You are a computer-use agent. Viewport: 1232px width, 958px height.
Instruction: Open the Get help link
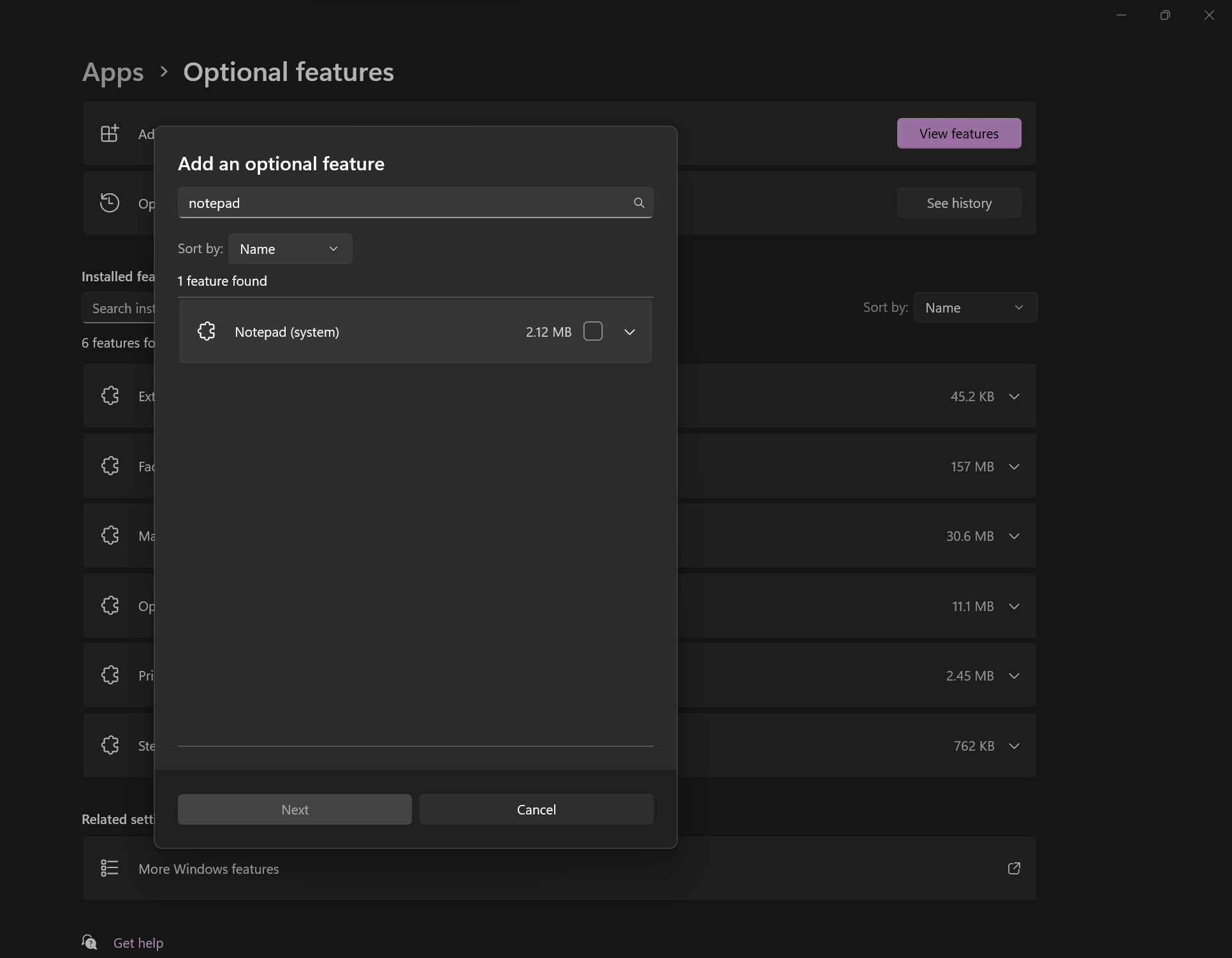138,943
